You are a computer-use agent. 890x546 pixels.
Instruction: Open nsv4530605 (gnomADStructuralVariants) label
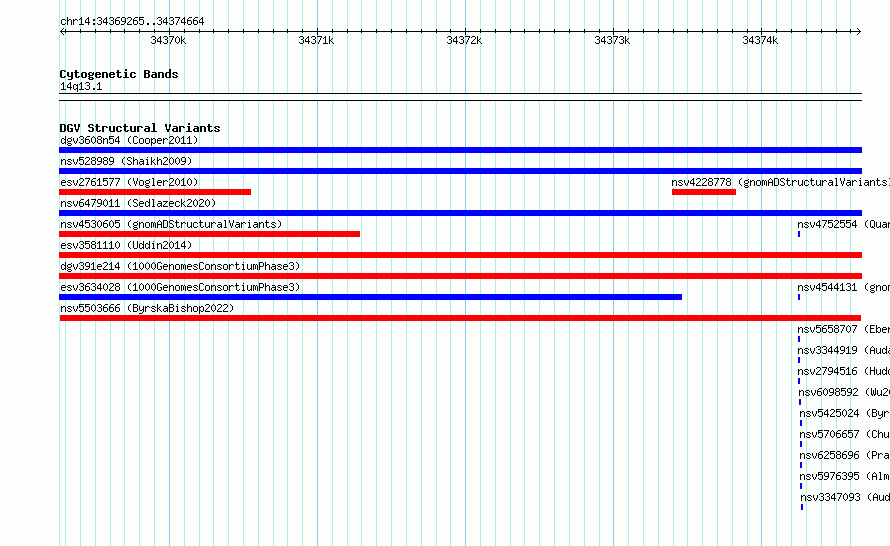[x=171, y=224]
